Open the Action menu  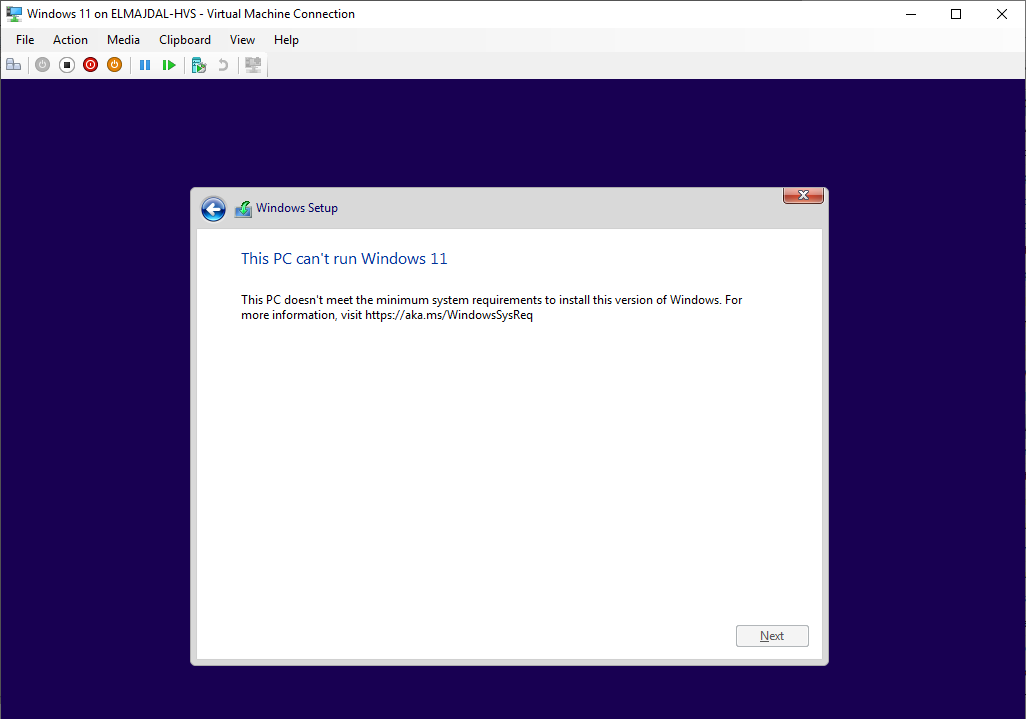[70, 40]
